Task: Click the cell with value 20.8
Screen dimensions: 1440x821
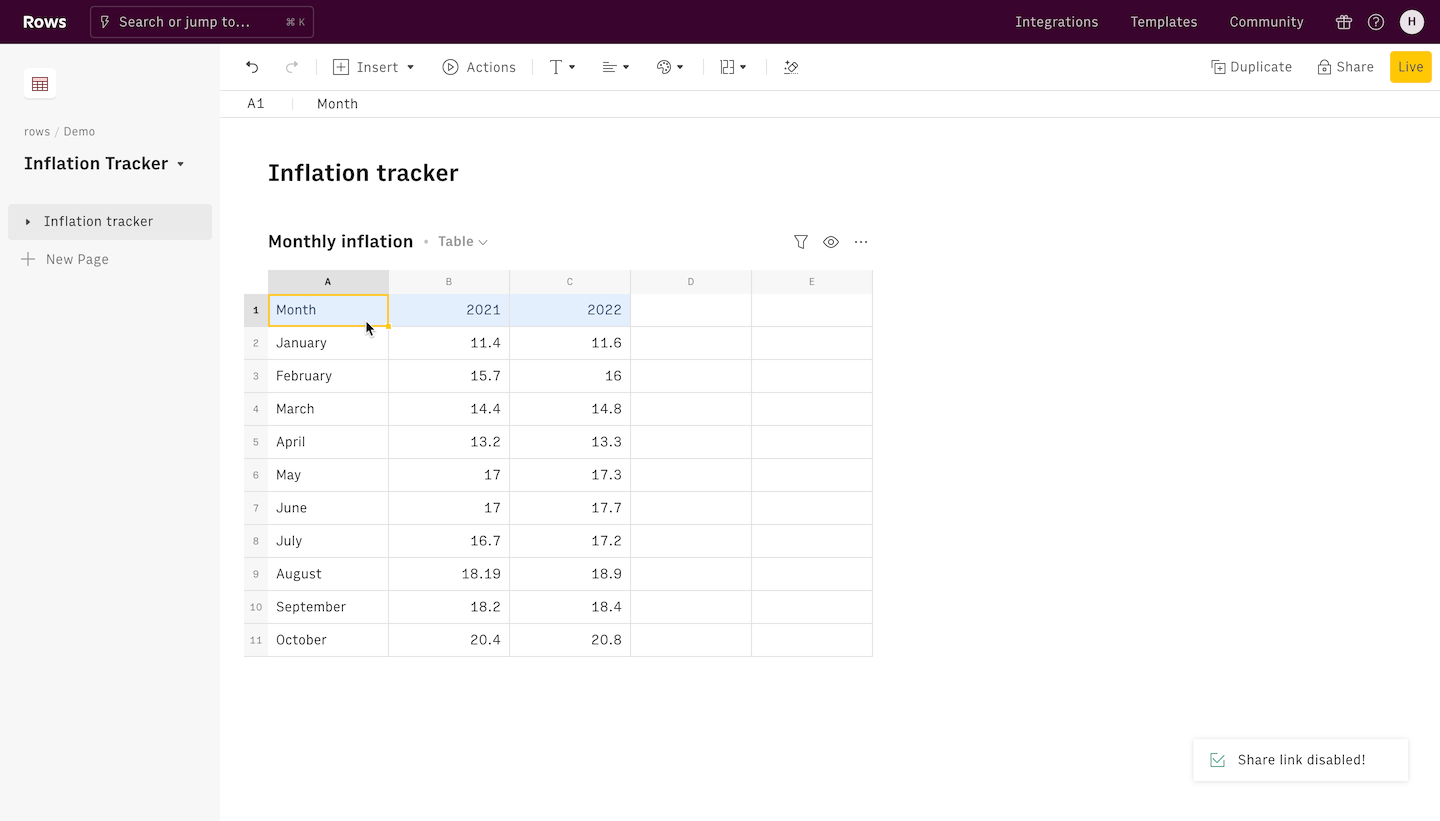Action: [570, 640]
